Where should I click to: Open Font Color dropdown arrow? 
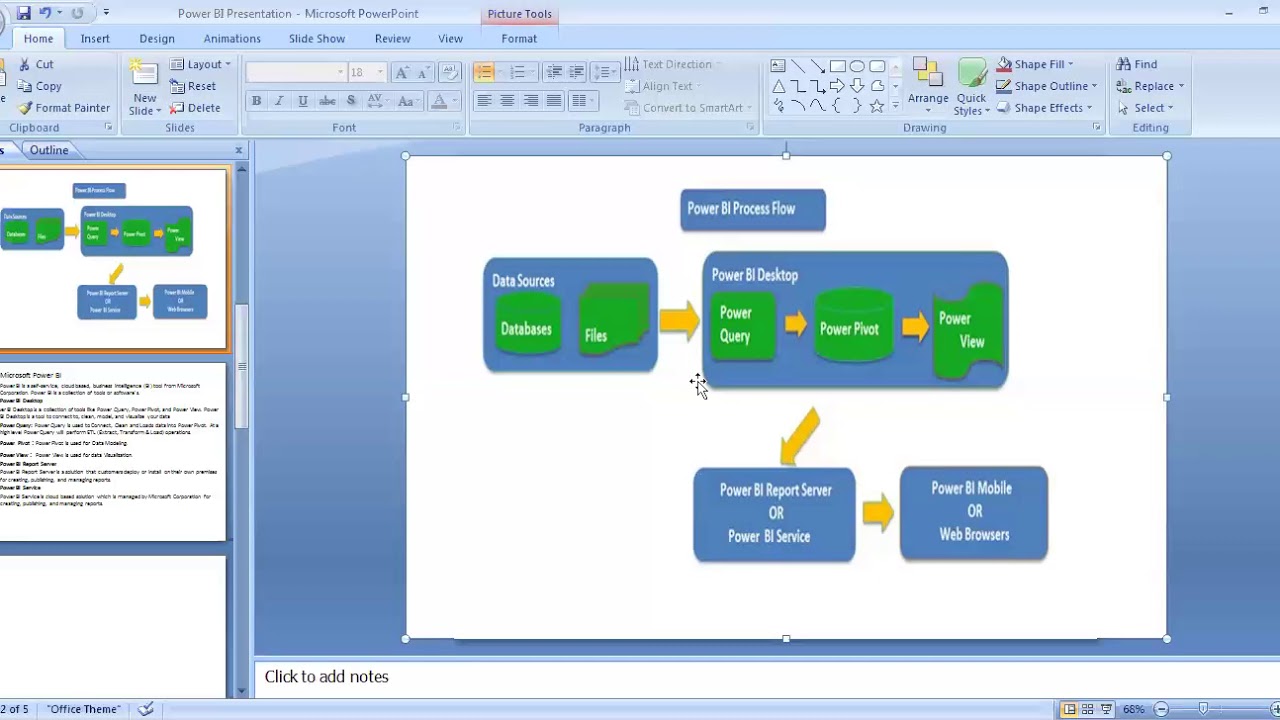(453, 101)
